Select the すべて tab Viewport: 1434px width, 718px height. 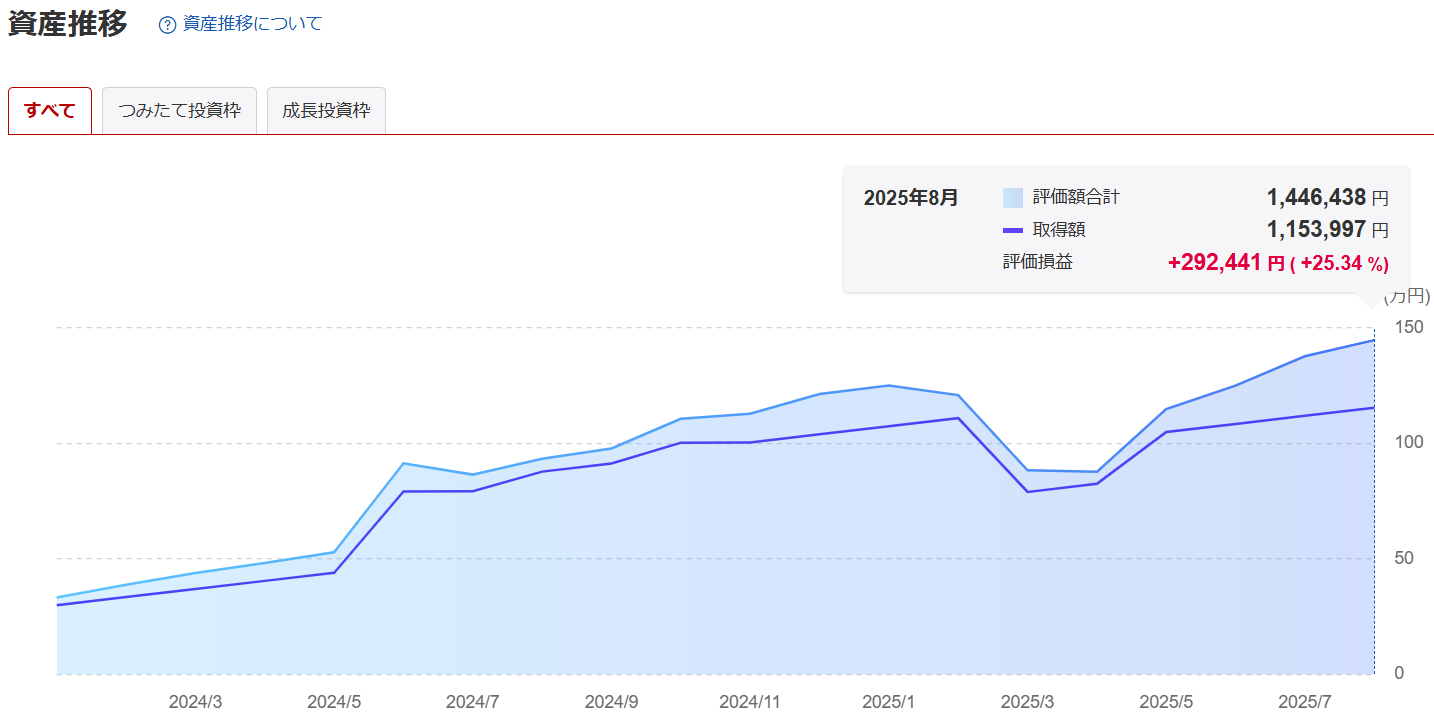click(x=50, y=111)
